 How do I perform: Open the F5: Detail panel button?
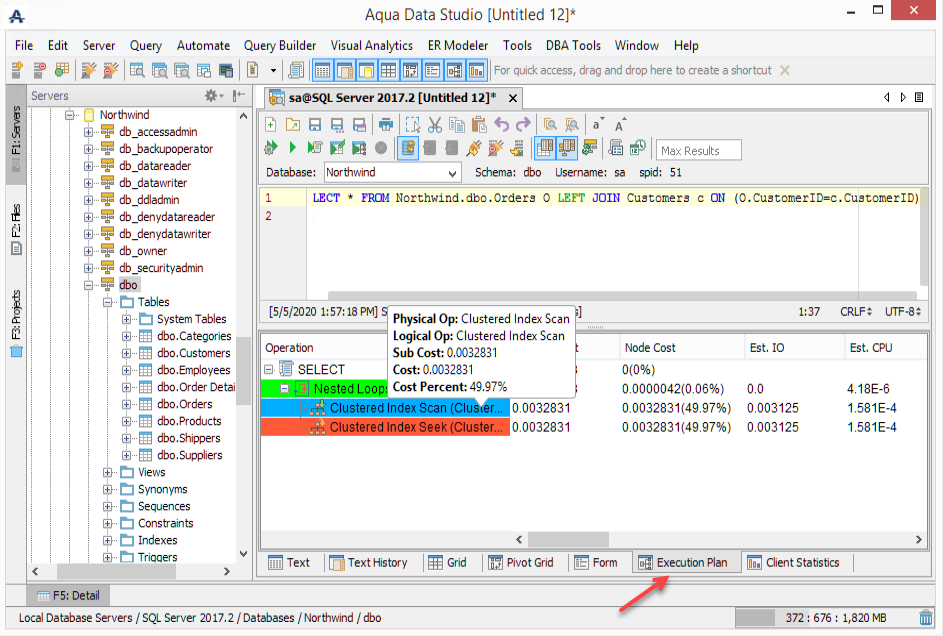click(68, 596)
